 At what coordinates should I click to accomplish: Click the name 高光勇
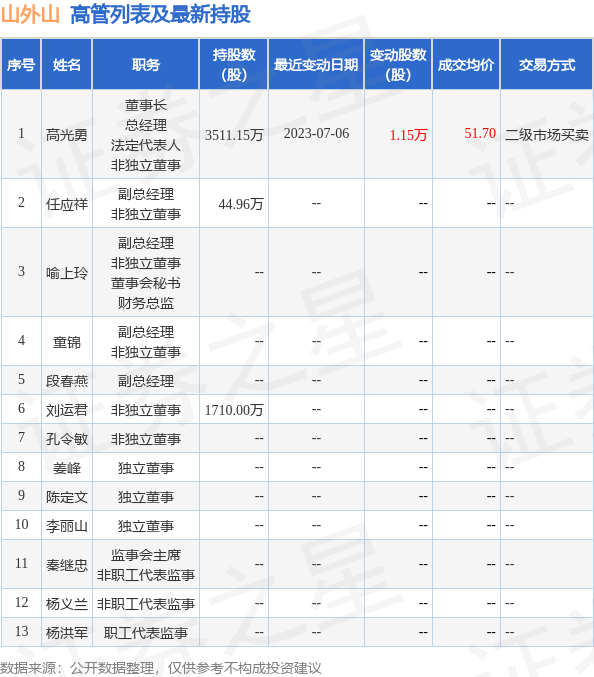(66, 135)
